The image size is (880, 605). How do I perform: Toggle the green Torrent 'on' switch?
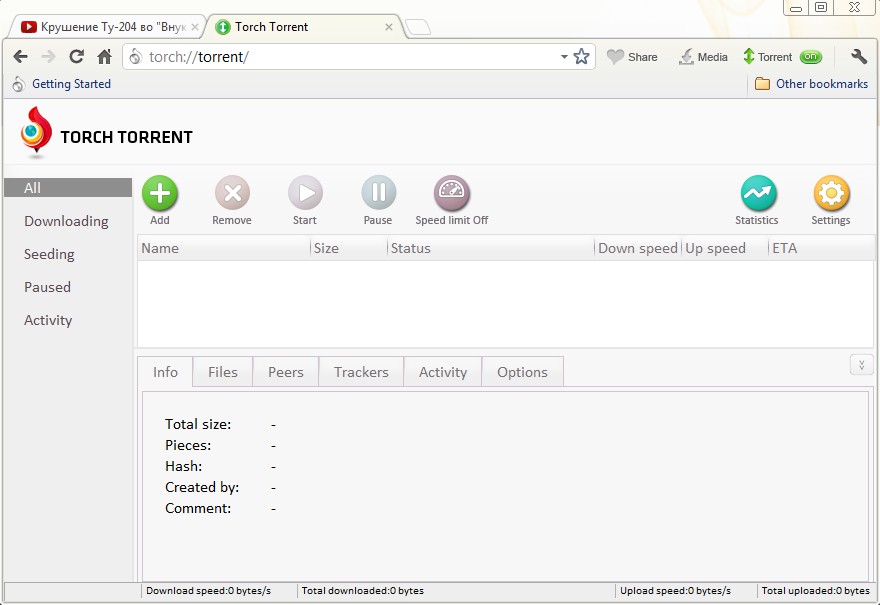pyautogui.click(x=810, y=57)
